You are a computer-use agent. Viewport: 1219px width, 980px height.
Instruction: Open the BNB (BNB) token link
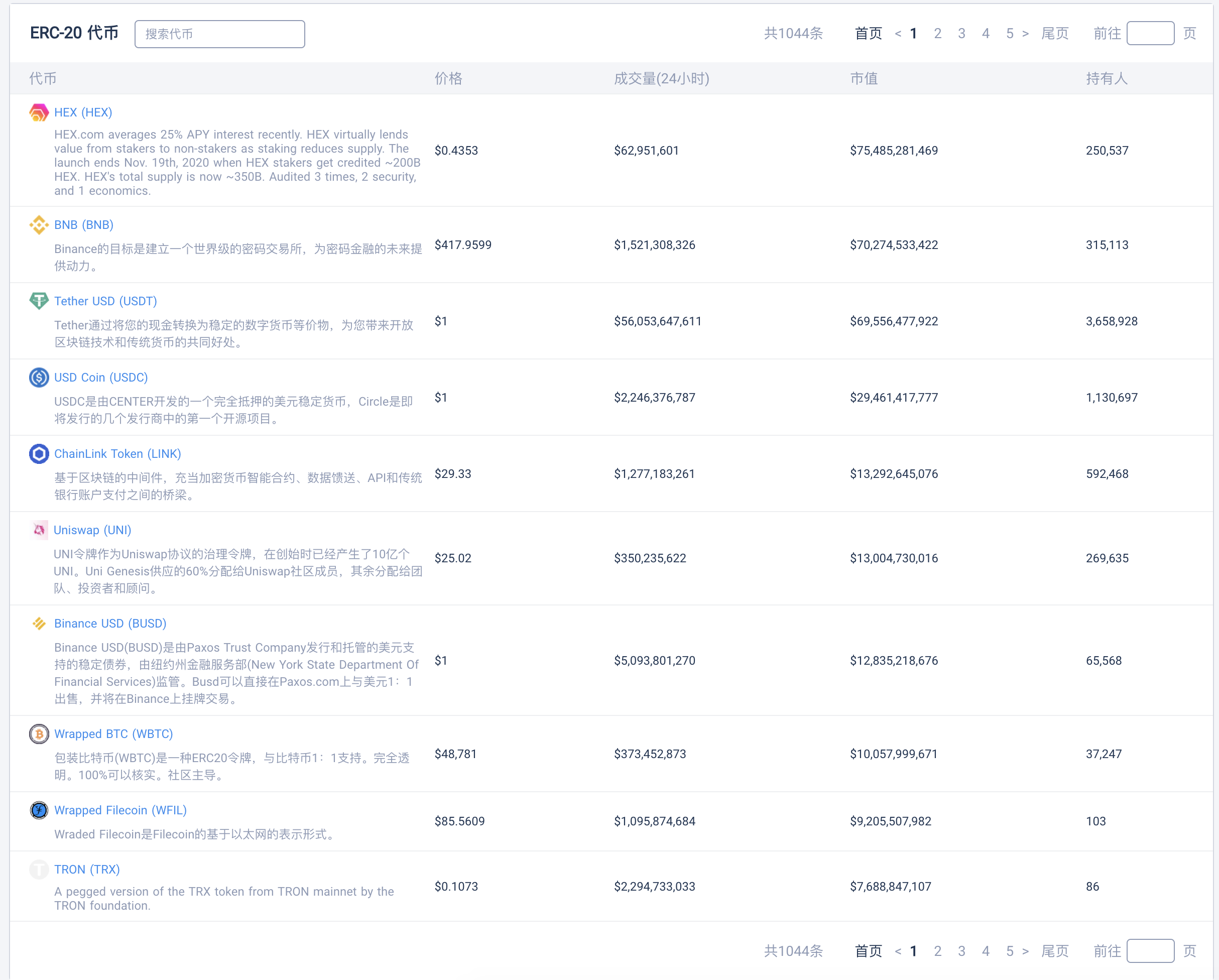pos(84,224)
